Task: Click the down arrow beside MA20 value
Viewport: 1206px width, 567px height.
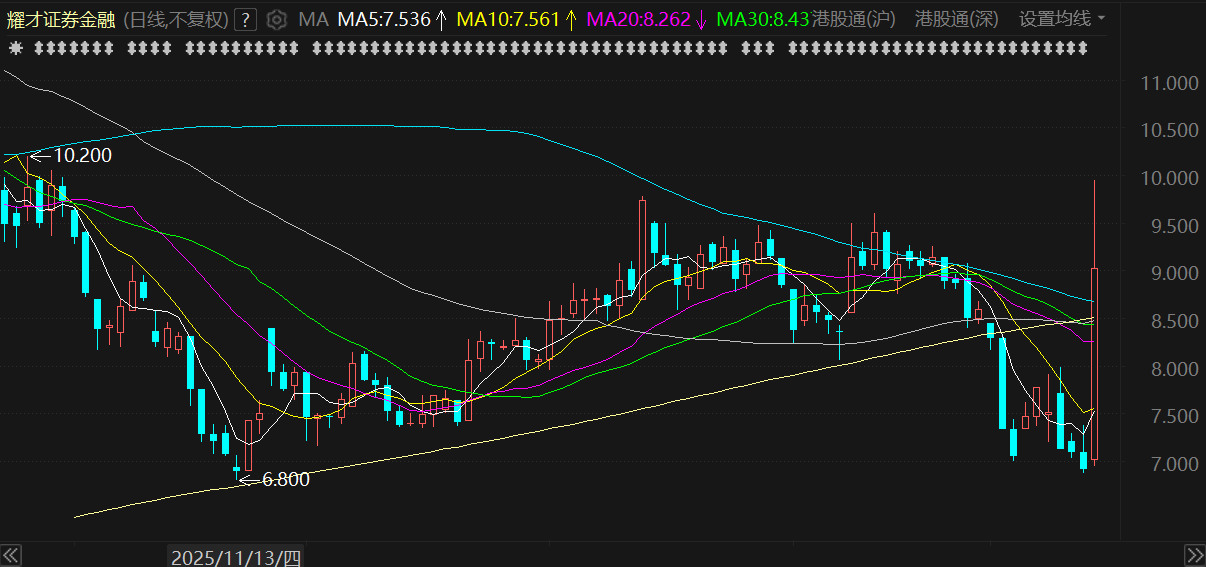Action: [701, 19]
